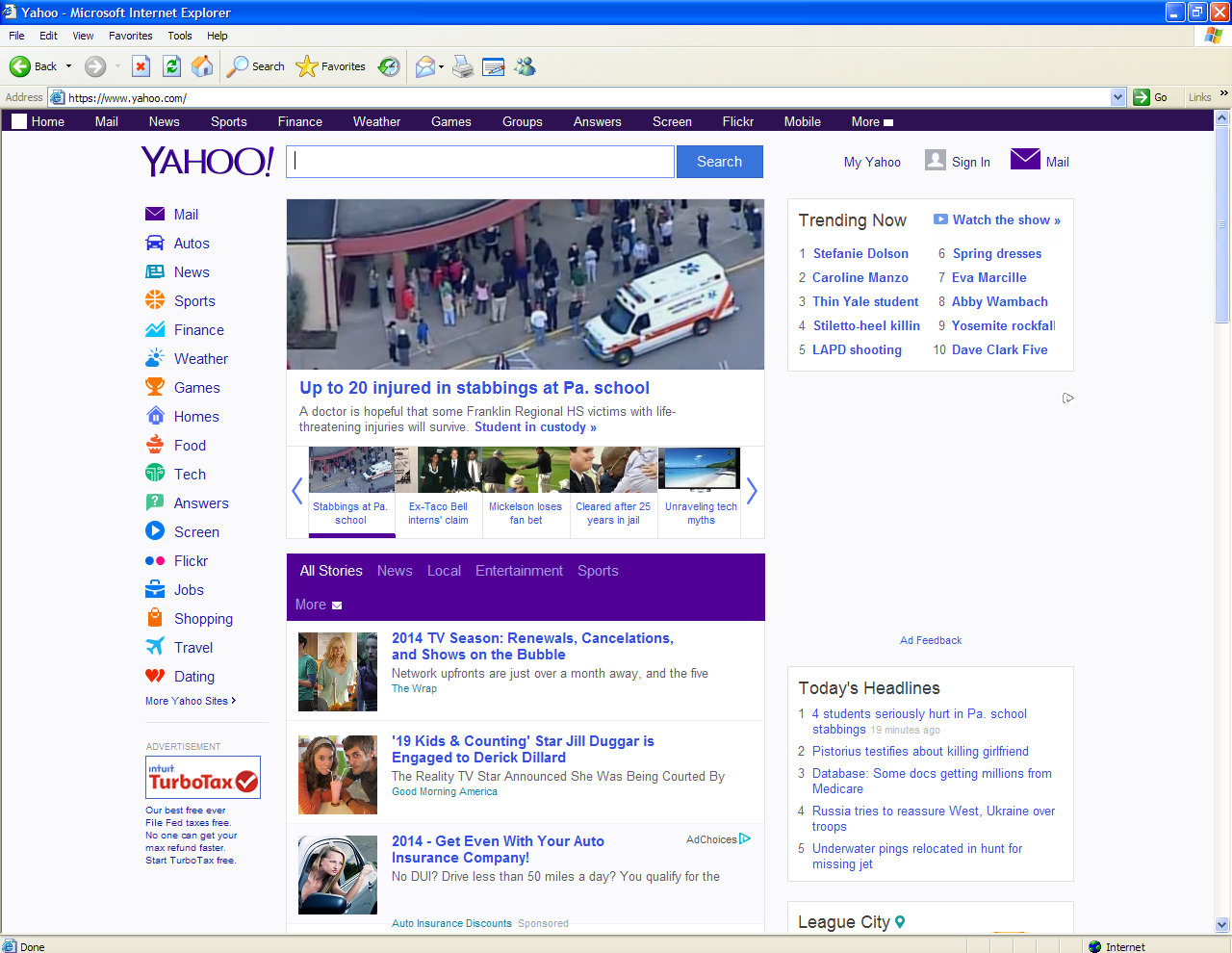Click the Autos car icon in sidebar
The width and height of the screenshot is (1232, 953).
(155, 244)
